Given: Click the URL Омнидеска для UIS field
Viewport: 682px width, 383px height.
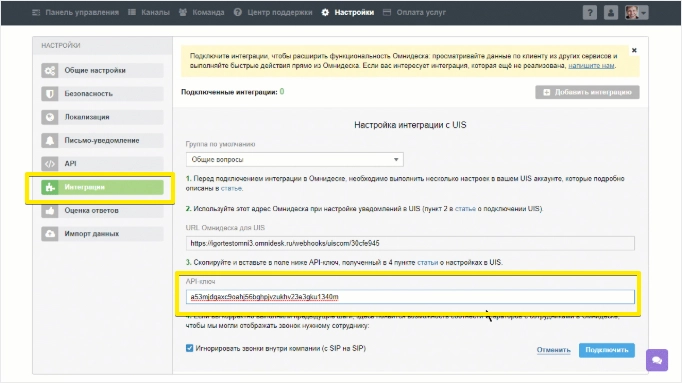Looking at the screenshot, I should (x=410, y=243).
